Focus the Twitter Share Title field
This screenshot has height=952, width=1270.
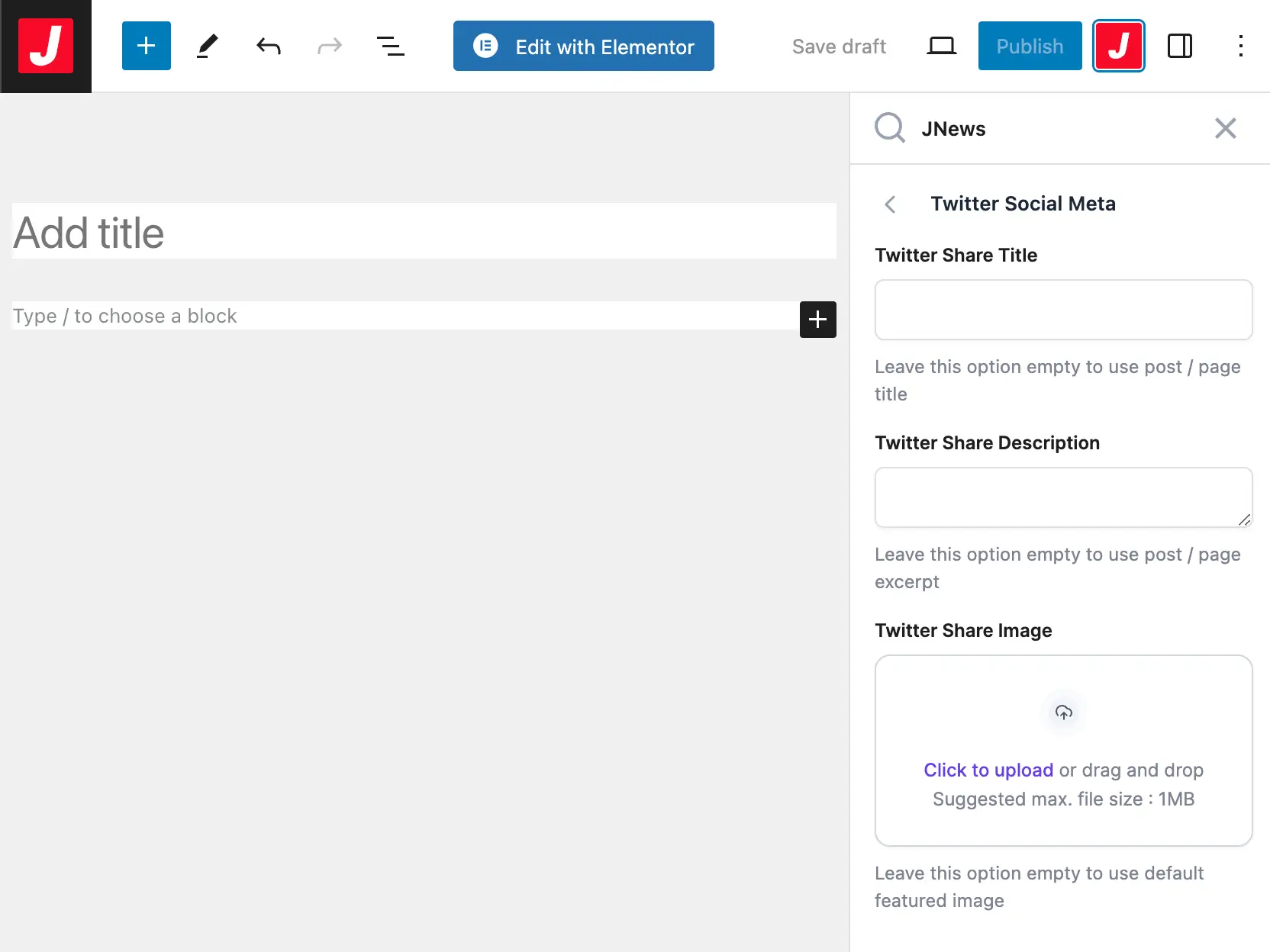click(x=1063, y=310)
